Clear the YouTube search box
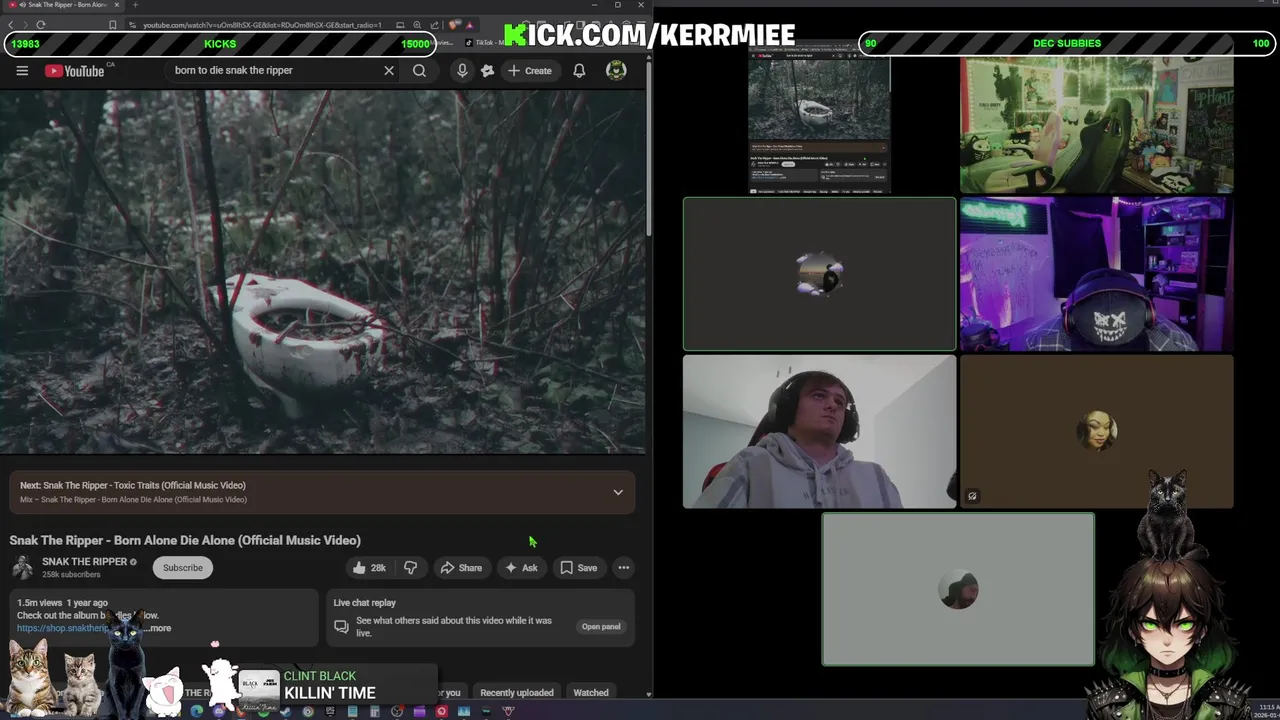Viewport: 1280px width, 720px height. [389, 70]
